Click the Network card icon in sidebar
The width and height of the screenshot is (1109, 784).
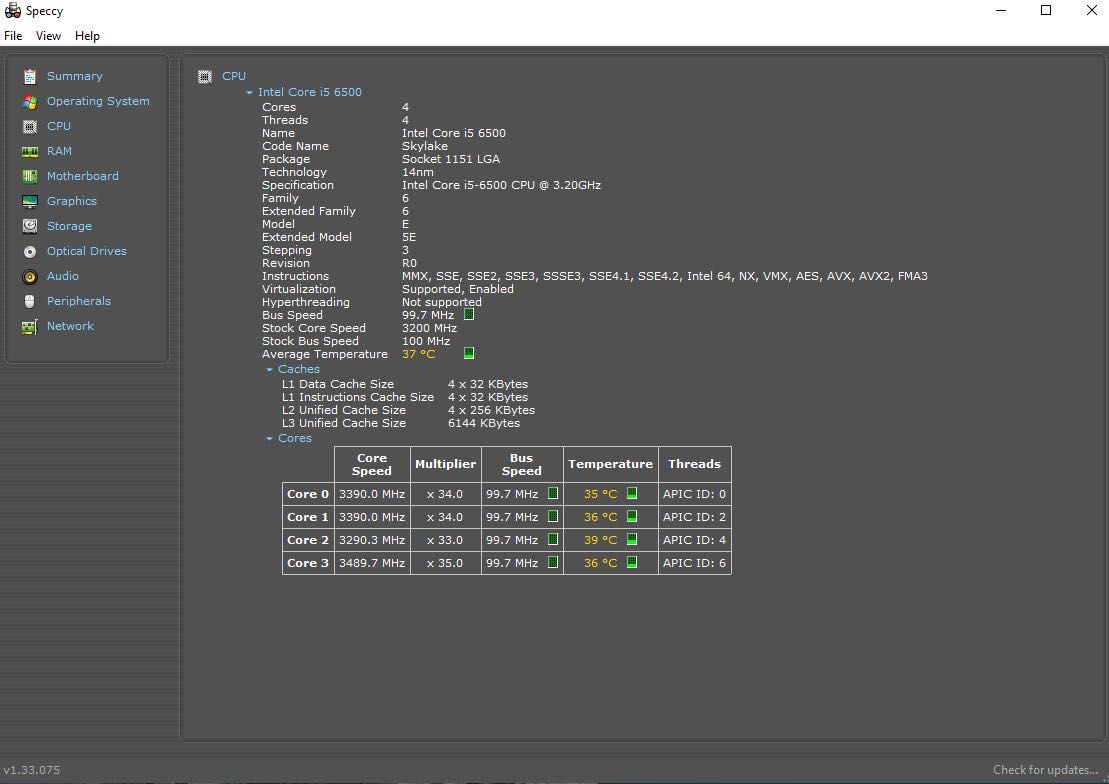click(x=30, y=327)
